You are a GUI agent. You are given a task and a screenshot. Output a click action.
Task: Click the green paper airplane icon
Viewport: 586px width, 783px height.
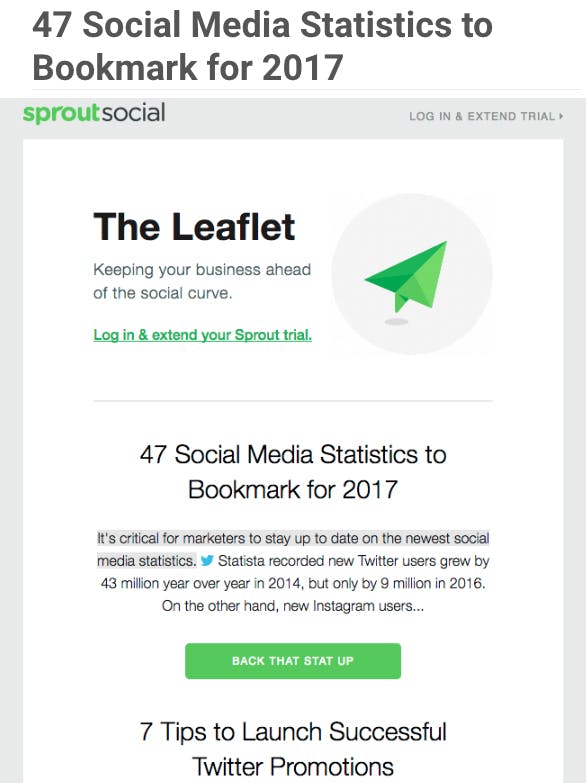[406, 277]
